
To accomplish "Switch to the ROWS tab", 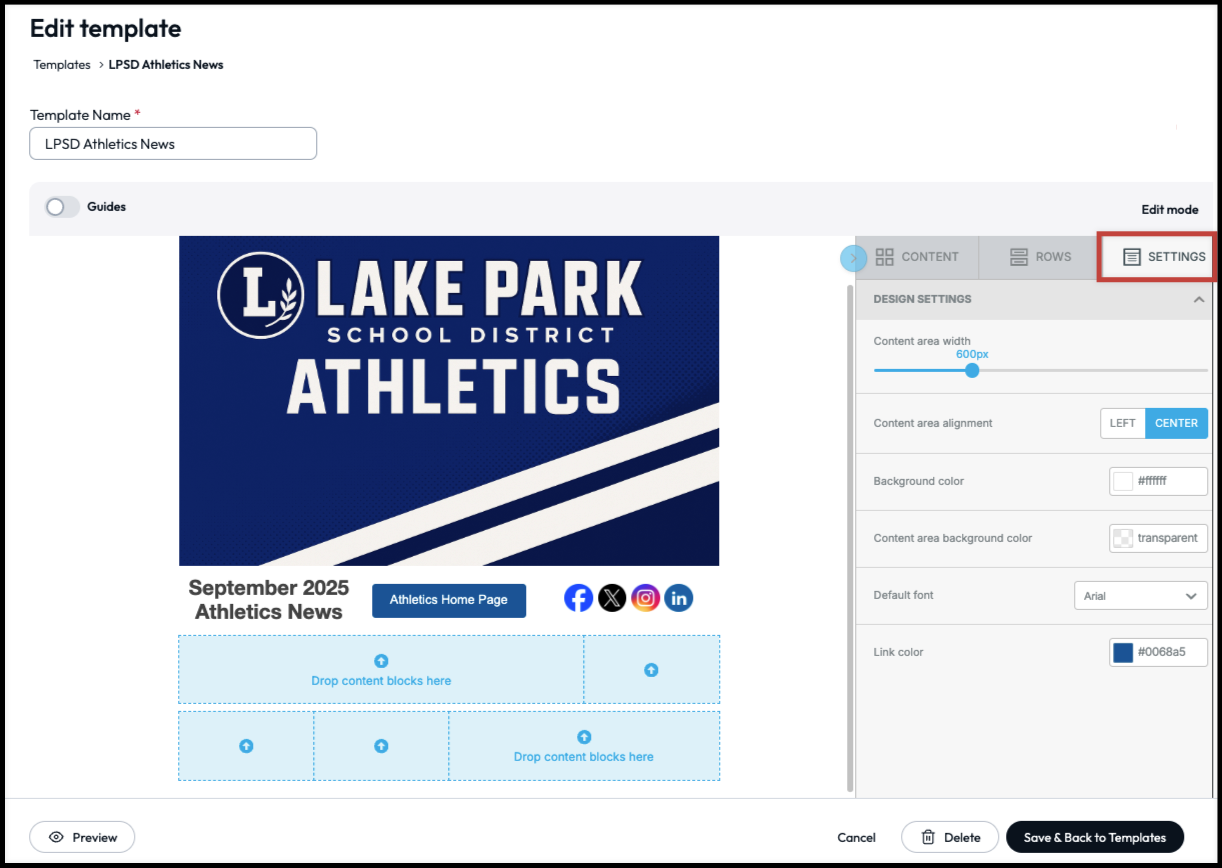I will click(1040, 257).
